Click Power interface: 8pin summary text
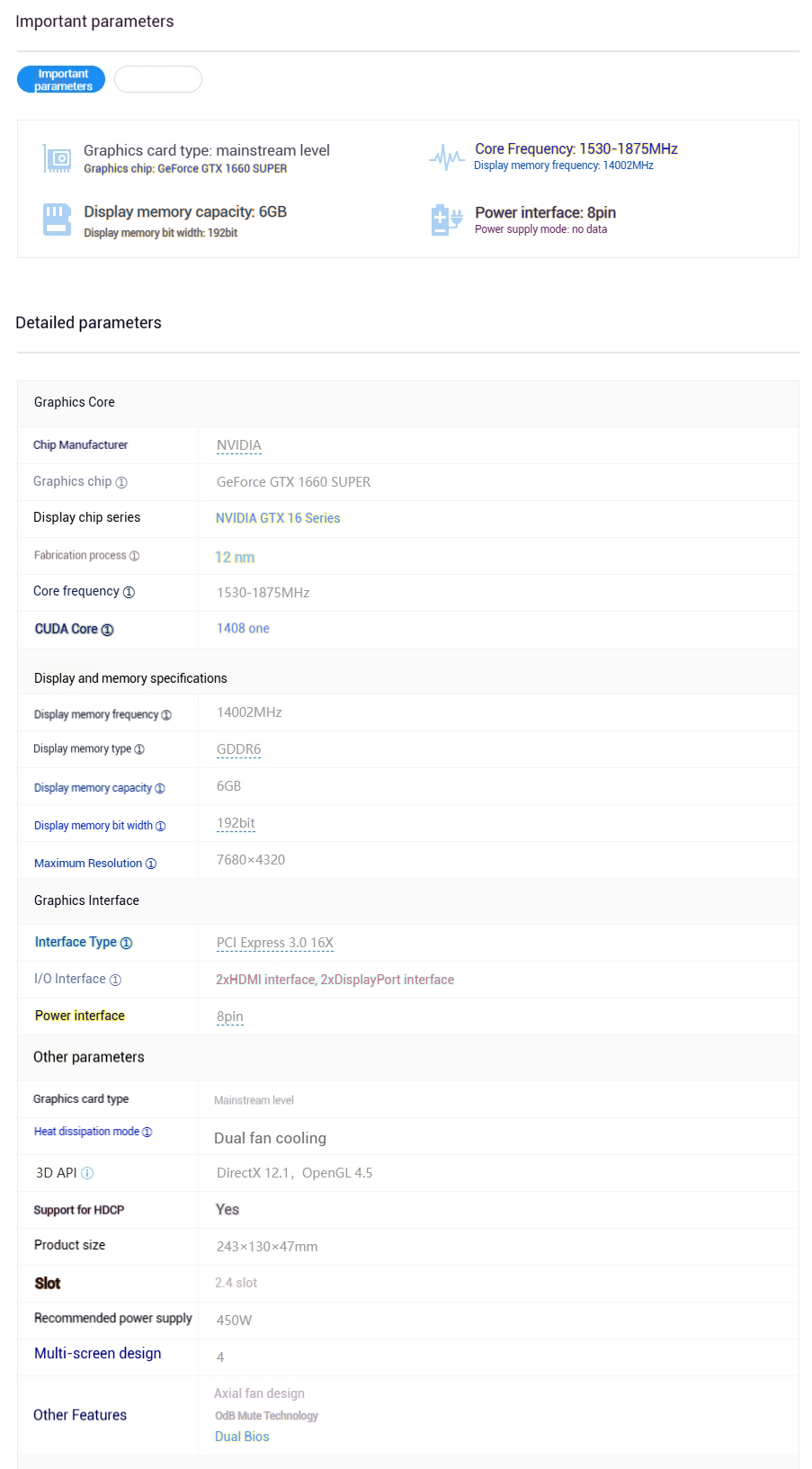This screenshot has height=1469, width=812. click(x=545, y=212)
